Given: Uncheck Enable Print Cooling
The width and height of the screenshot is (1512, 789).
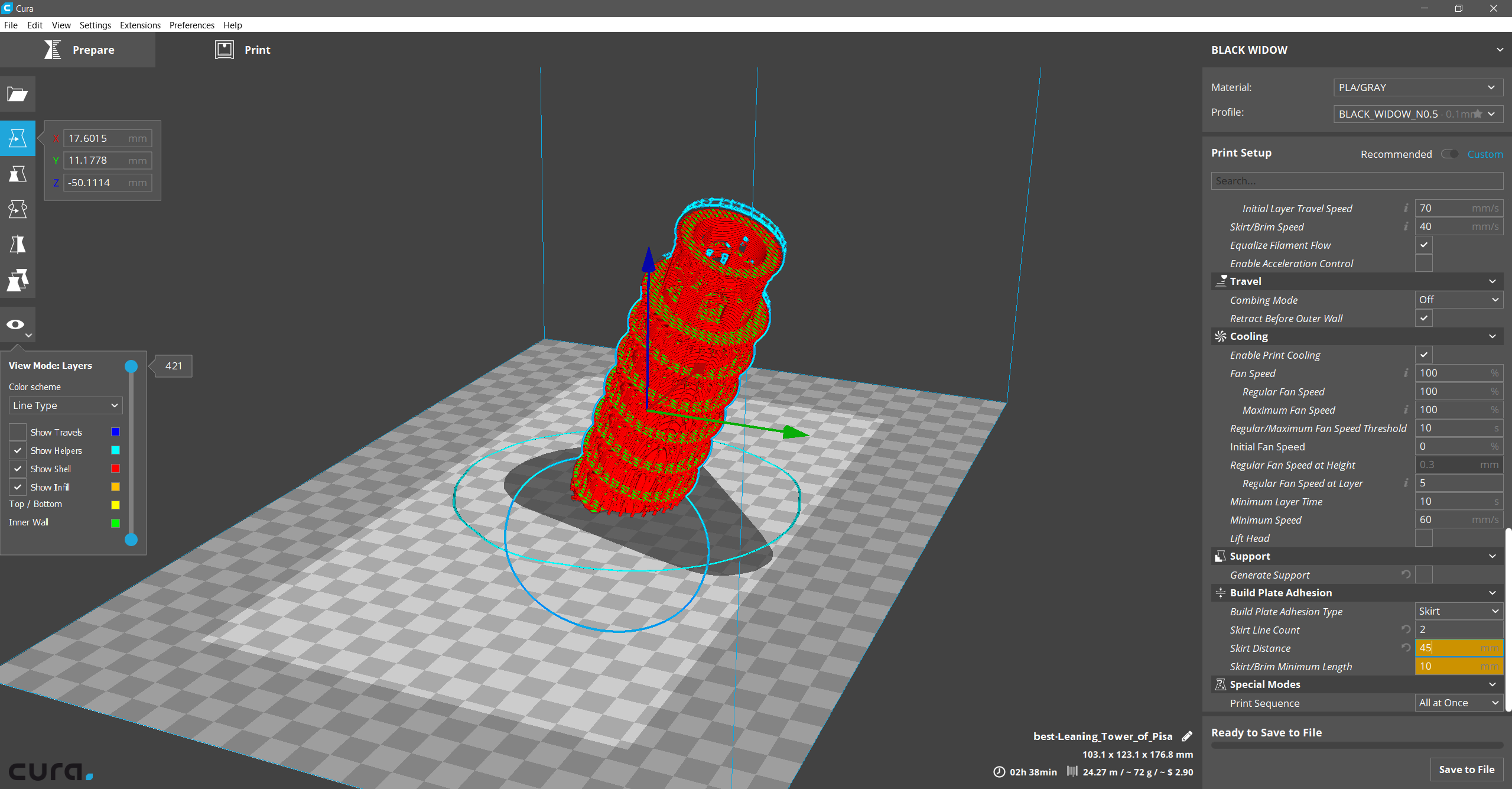Looking at the screenshot, I should tap(1424, 355).
